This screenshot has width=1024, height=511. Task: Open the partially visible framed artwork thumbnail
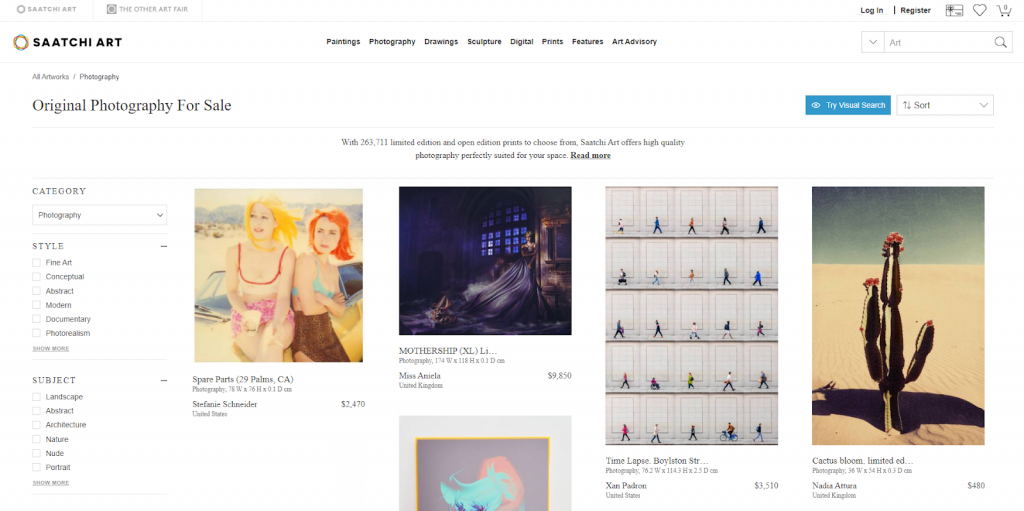click(x=485, y=463)
